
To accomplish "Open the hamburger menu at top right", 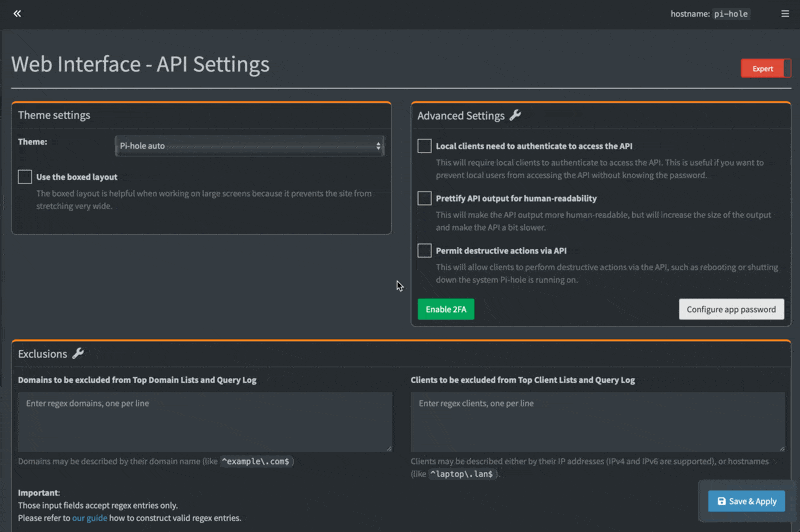I will [x=785, y=14].
